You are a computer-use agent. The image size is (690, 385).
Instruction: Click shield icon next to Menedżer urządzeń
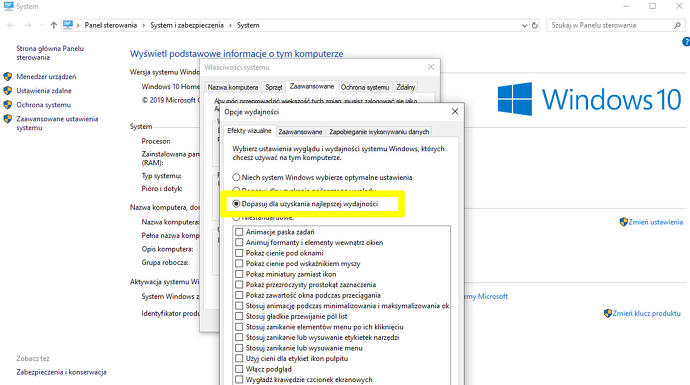click(7, 77)
